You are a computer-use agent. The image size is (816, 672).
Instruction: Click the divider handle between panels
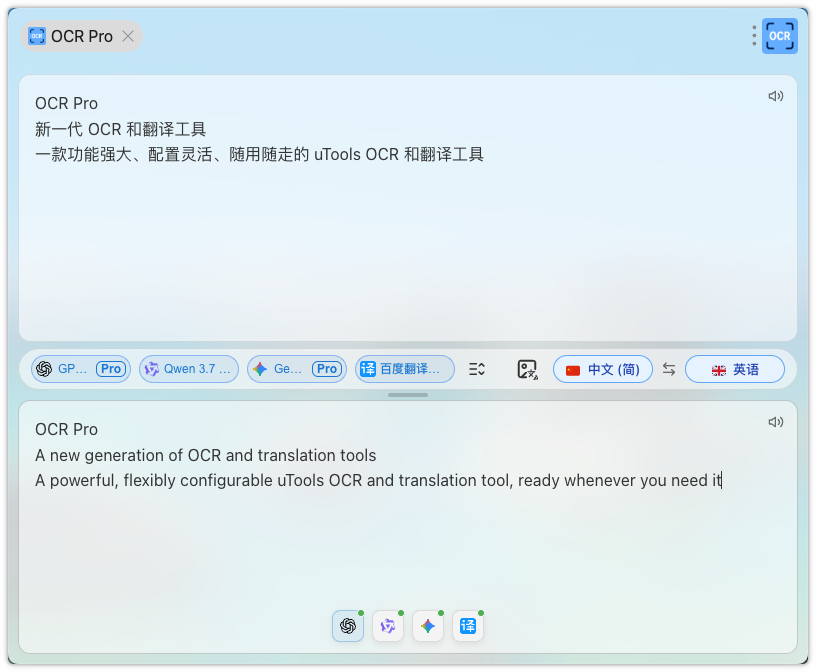408,395
